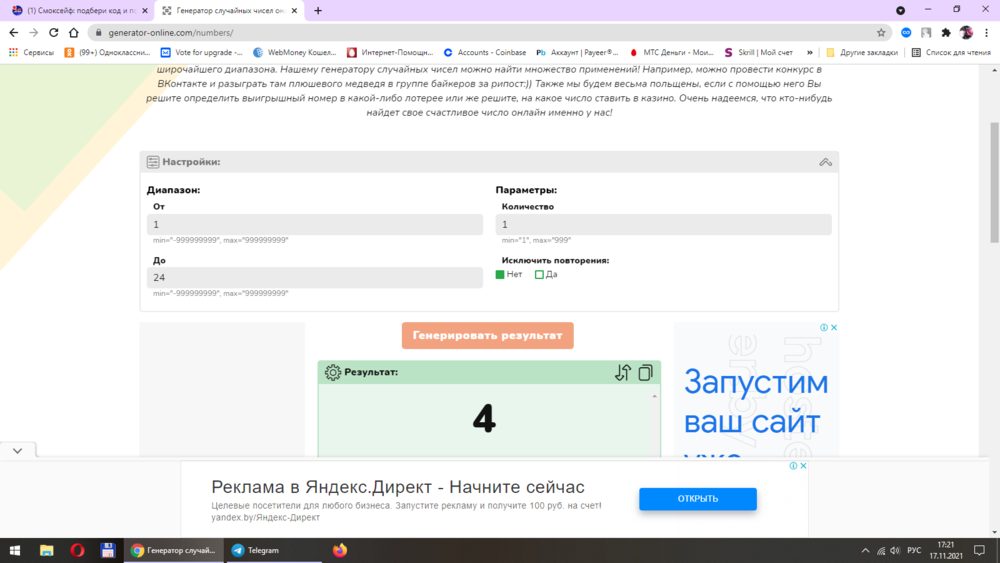This screenshot has width=1000, height=563.
Task: Click the volume speaker tray icon
Action: point(895,550)
